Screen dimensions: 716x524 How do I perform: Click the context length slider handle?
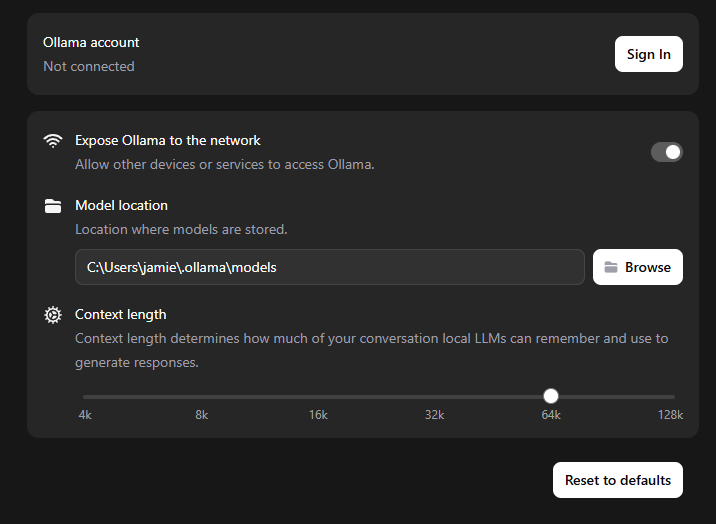(x=551, y=396)
